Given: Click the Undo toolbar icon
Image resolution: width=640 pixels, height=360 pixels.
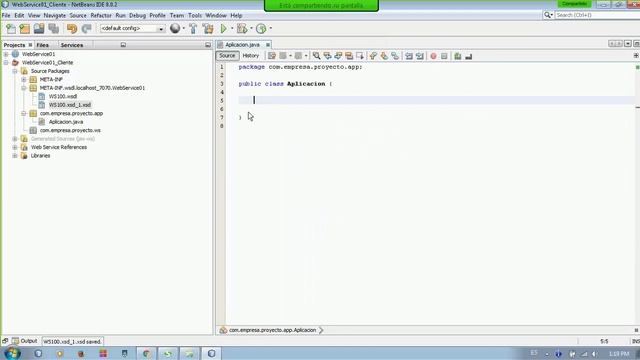Looking at the screenshot, I should point(72,29).
